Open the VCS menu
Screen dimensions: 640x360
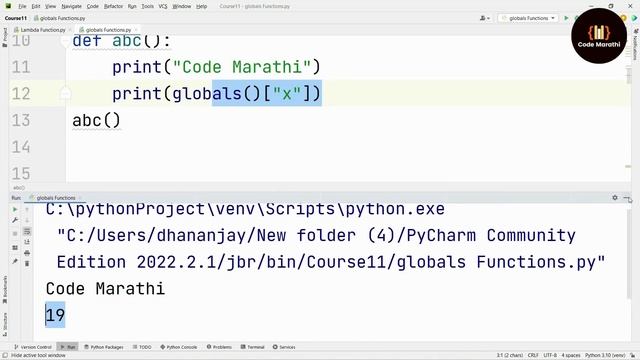pos(163,6)
